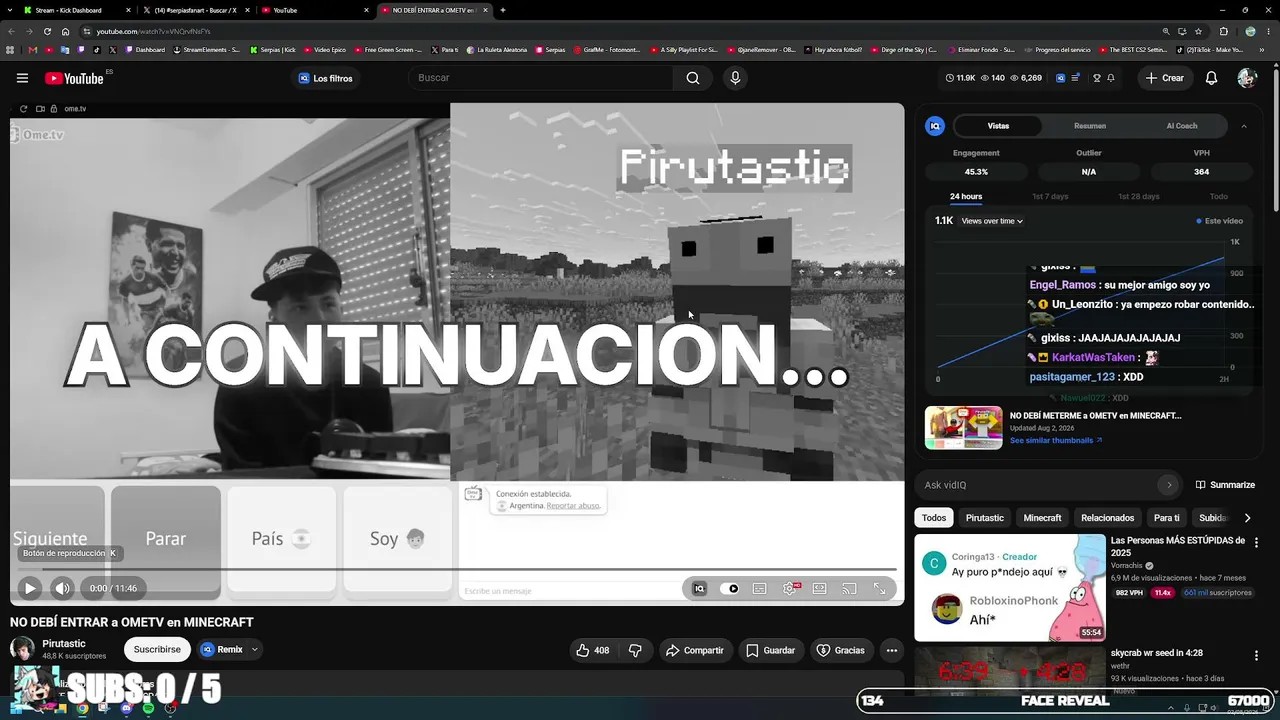This screenshot has width=1280, height=720.
Task: Toggle subtitles in player controls
Action: tap(760, 589)
